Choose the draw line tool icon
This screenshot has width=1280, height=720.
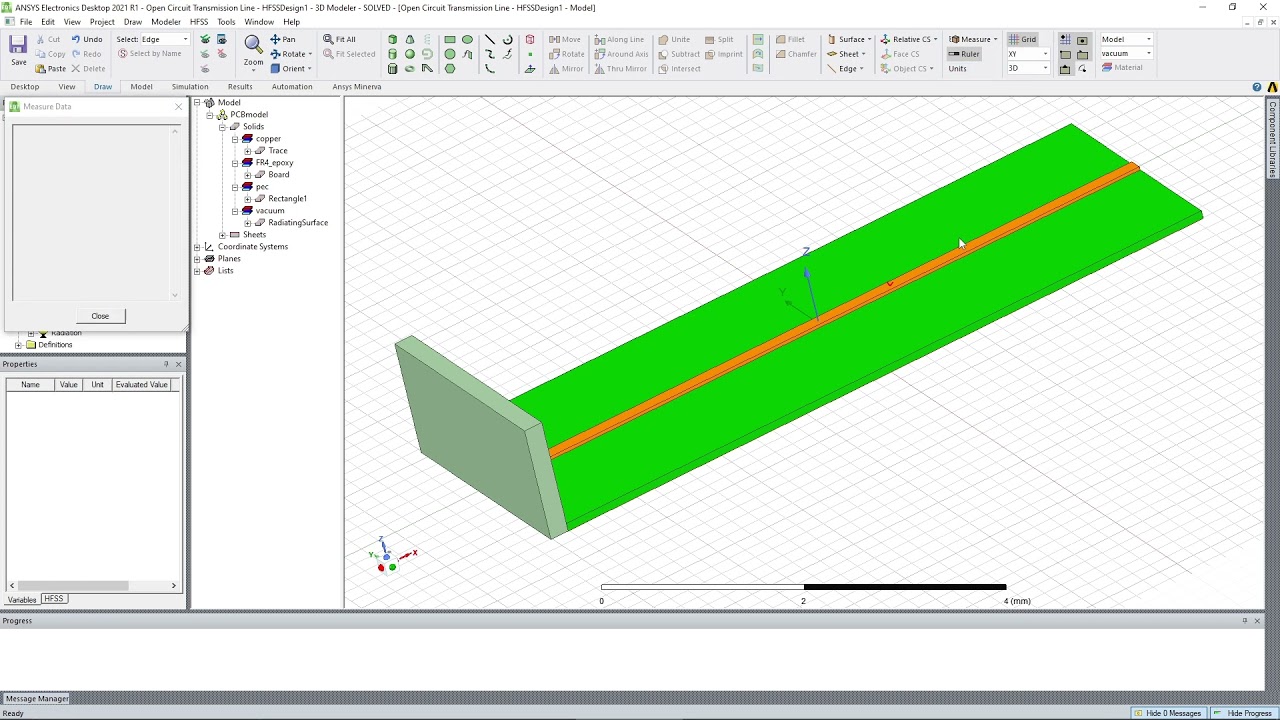(489, 39)
